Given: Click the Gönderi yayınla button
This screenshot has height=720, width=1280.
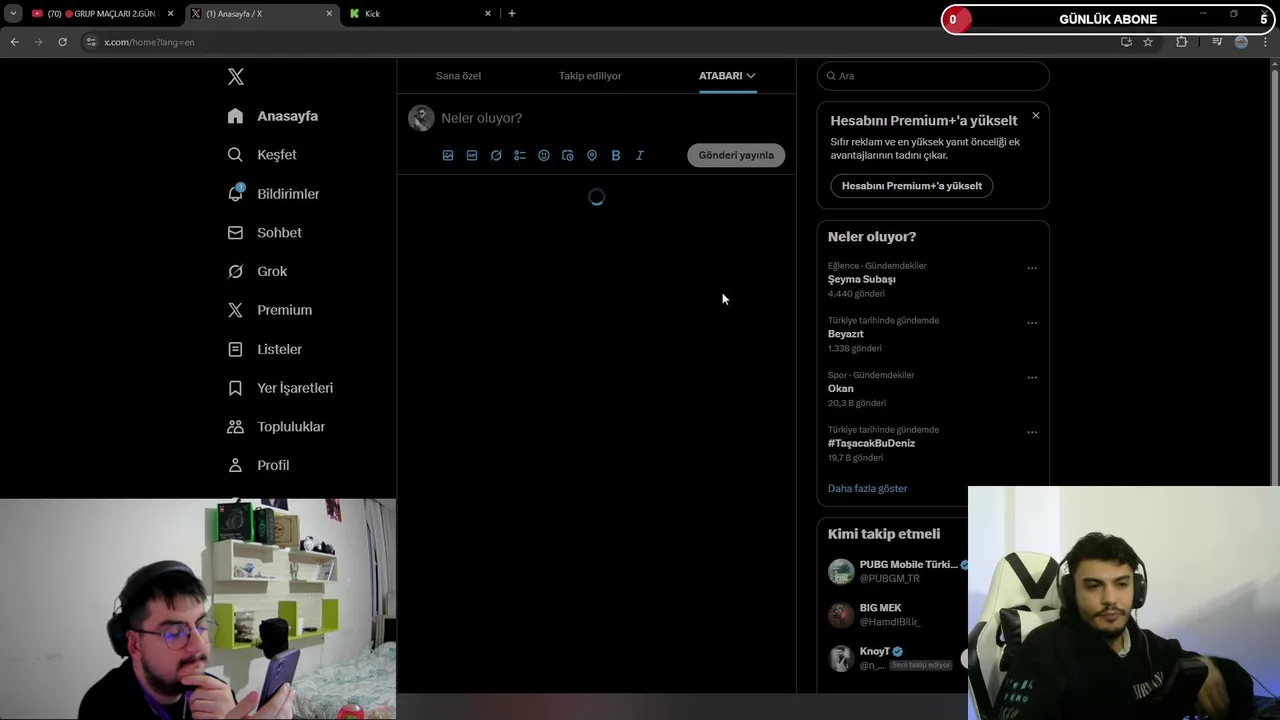Looking at the screenshot, I should coord(736,155).
